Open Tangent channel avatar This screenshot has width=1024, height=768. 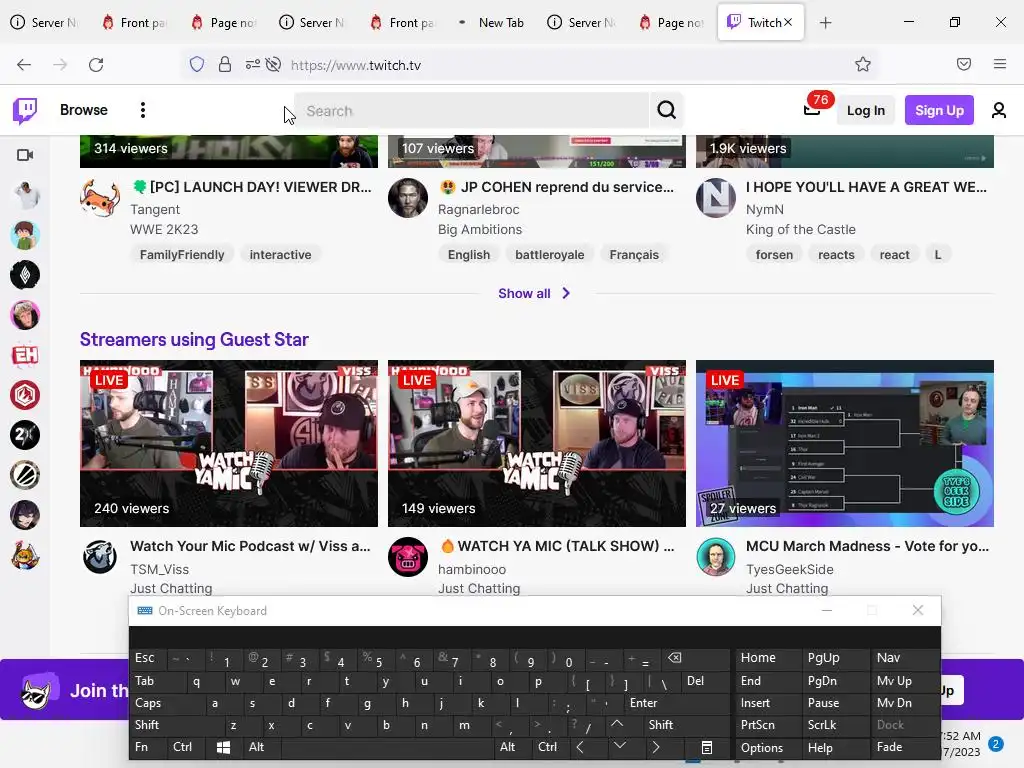(x=100, y=198)
